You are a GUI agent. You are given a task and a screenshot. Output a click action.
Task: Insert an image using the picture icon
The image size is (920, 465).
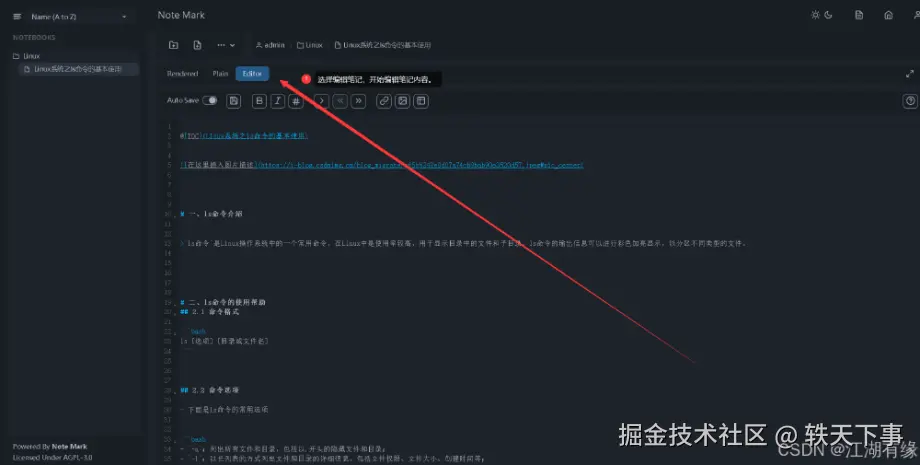(402, 101)
